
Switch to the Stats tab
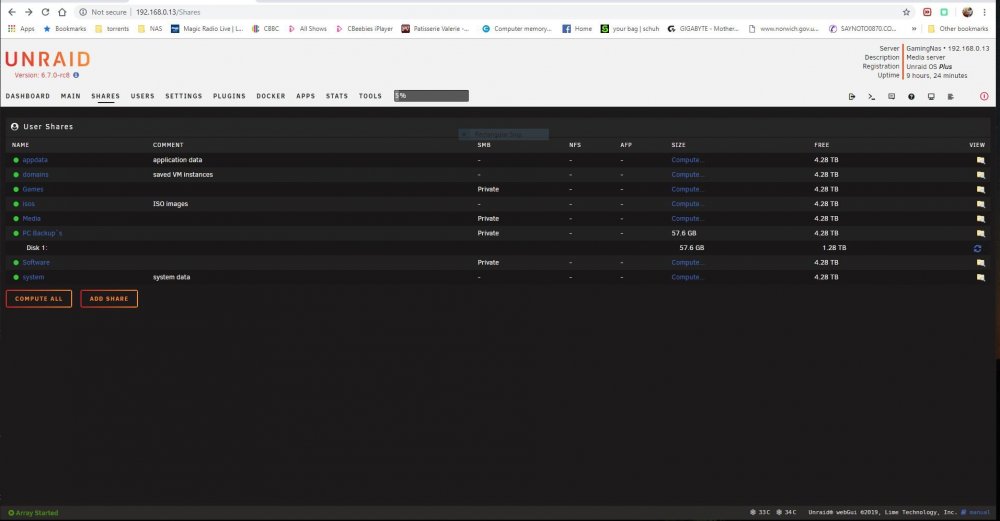337,96
